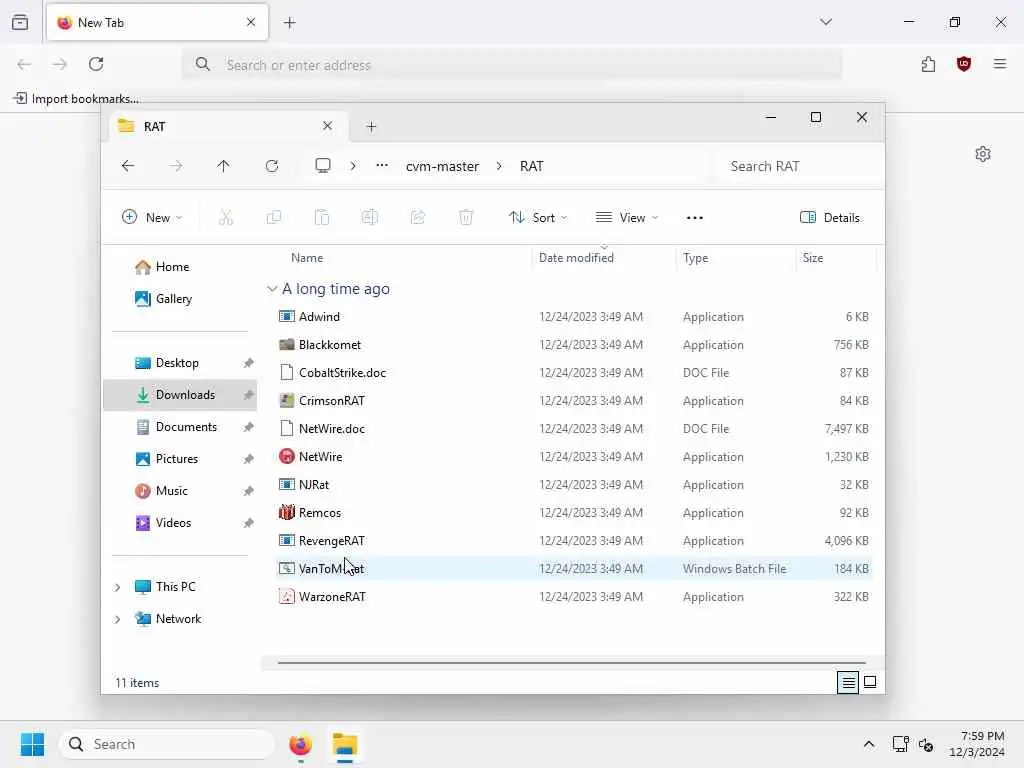Click the muted volume tray icon
Image resolution: width=1024 pixels, height=768 pixels.
926,744
